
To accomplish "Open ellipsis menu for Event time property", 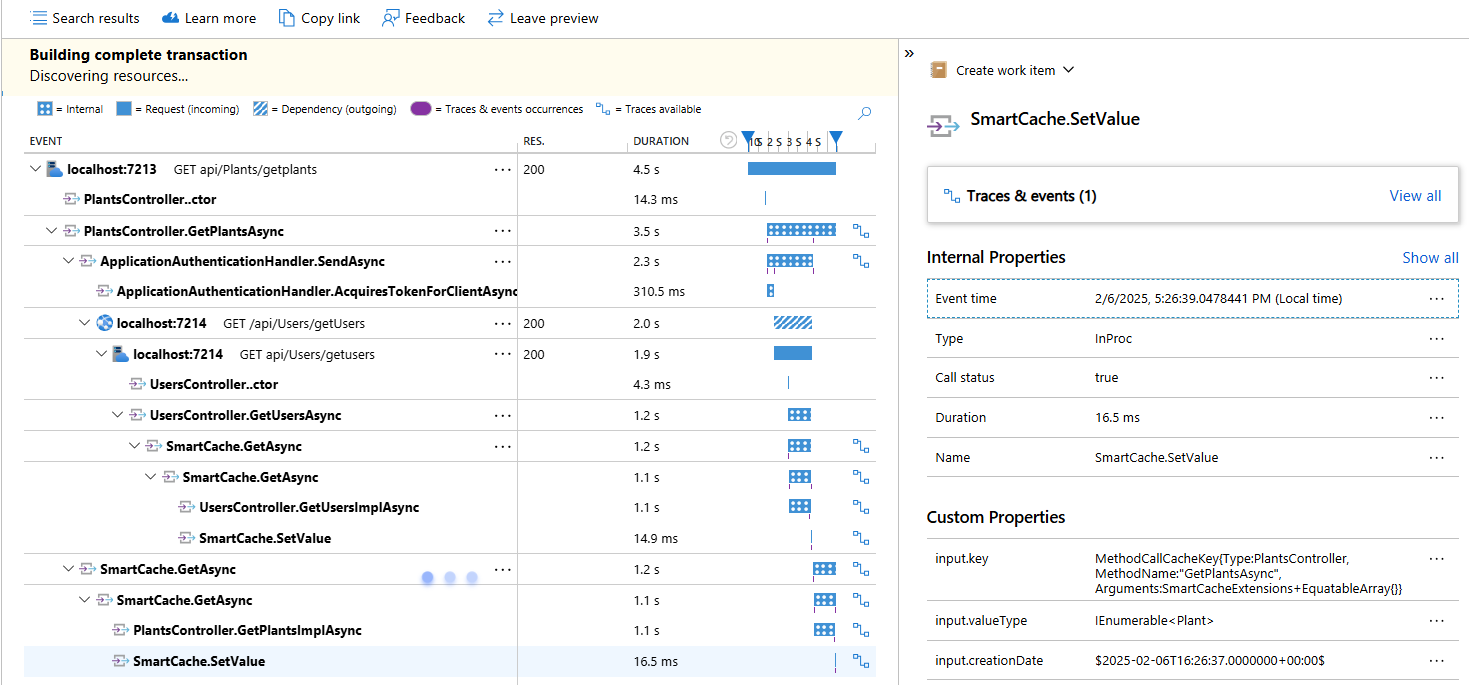I will (1436, 298).
